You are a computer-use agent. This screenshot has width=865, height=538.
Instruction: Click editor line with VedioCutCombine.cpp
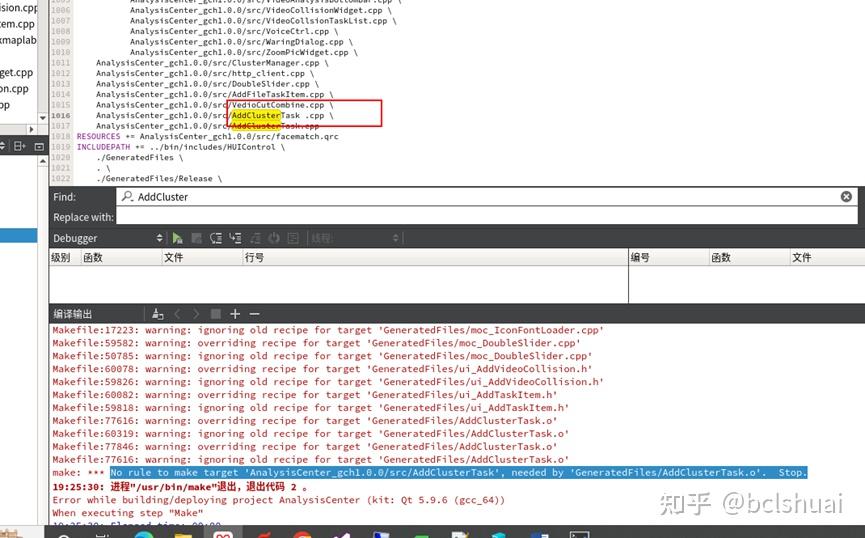(215, 105)
